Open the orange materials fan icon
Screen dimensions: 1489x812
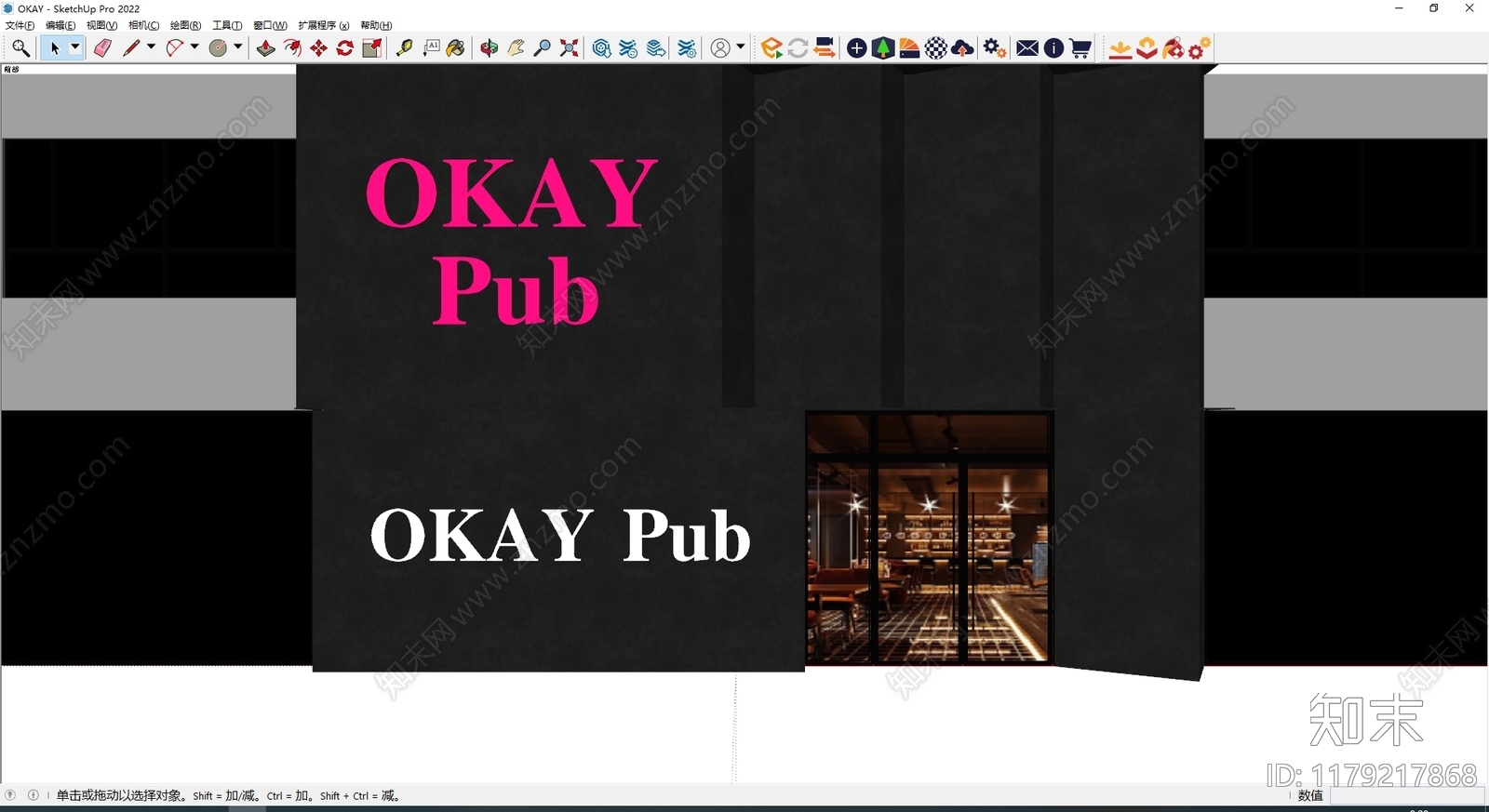[x=909, y=48]
